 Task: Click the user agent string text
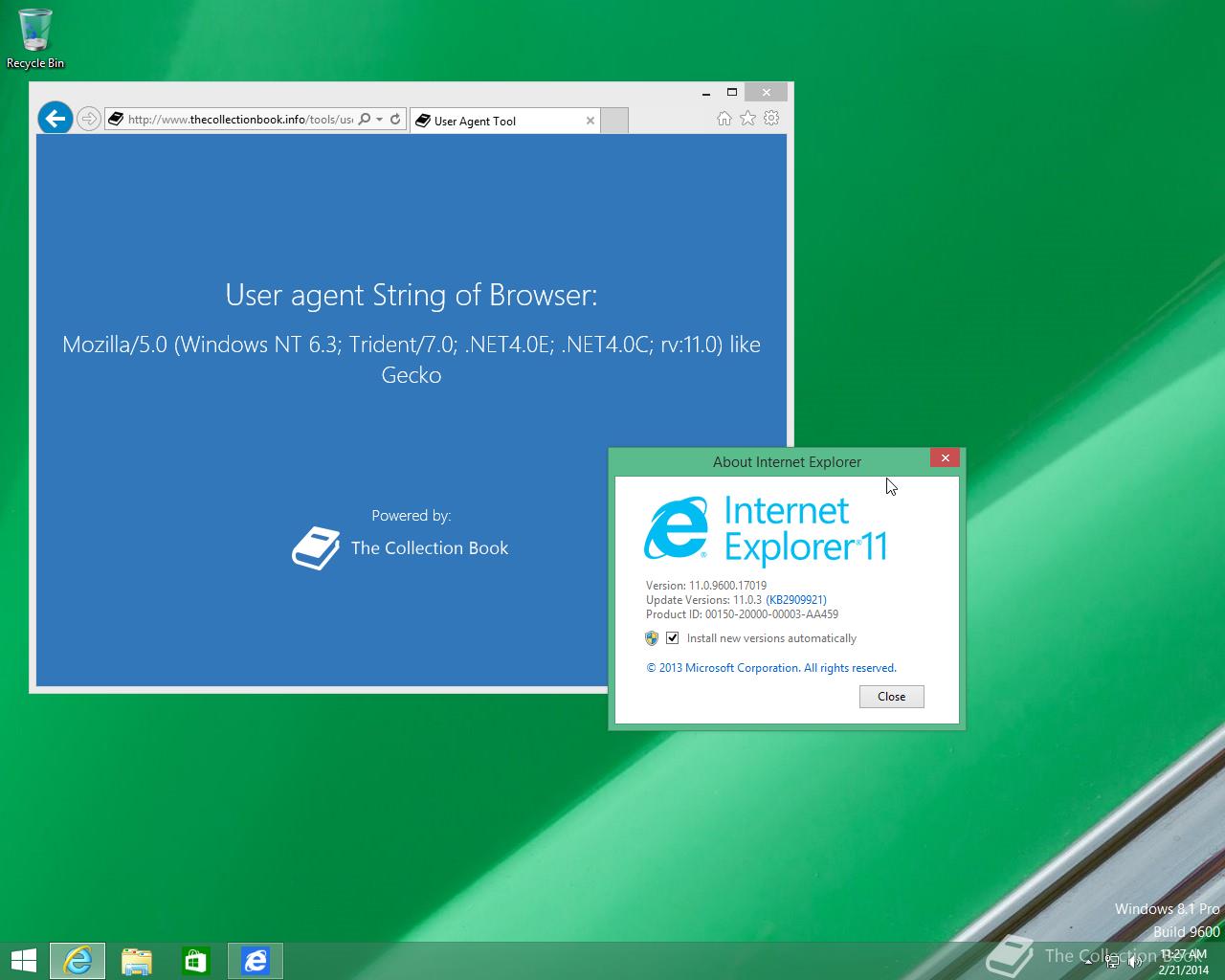[412, 359]
